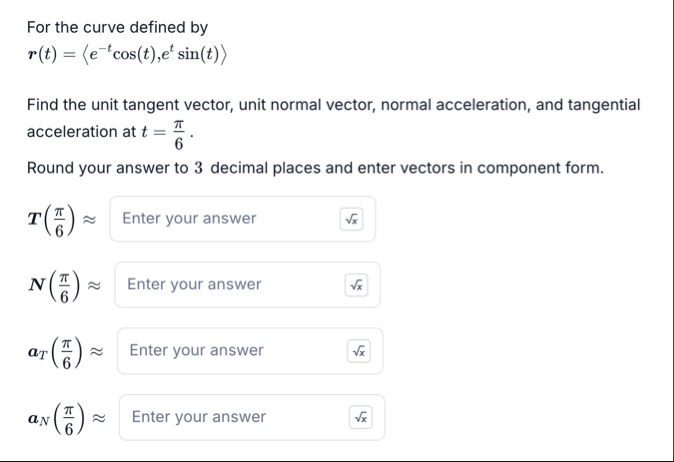Click the 'For the curve defined by' text
This screenshot has width=674, height=462.
pyautogui.click(x=117, y=27)
